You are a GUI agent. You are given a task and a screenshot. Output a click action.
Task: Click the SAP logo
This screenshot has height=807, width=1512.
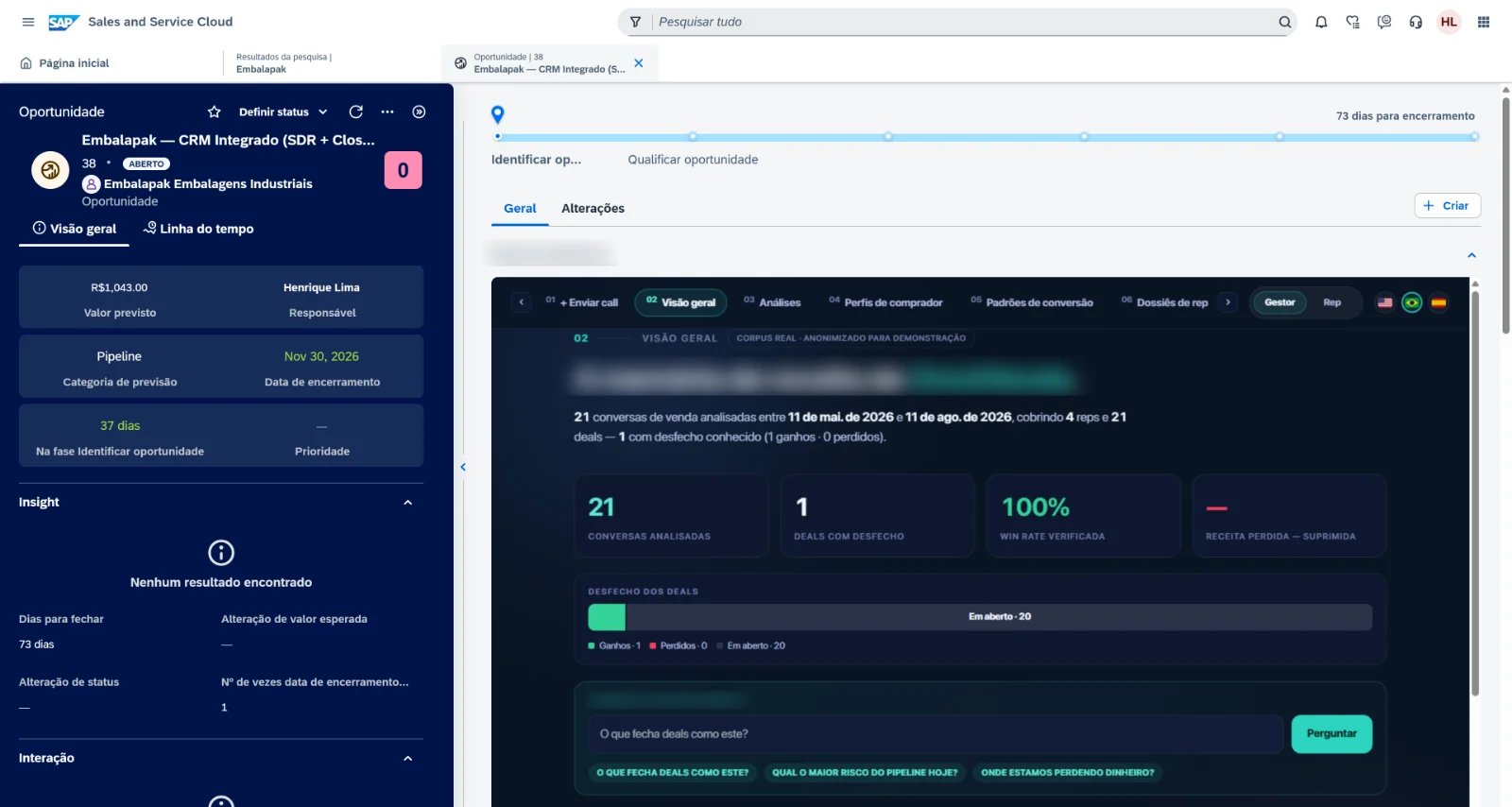(x=63, y=22)
